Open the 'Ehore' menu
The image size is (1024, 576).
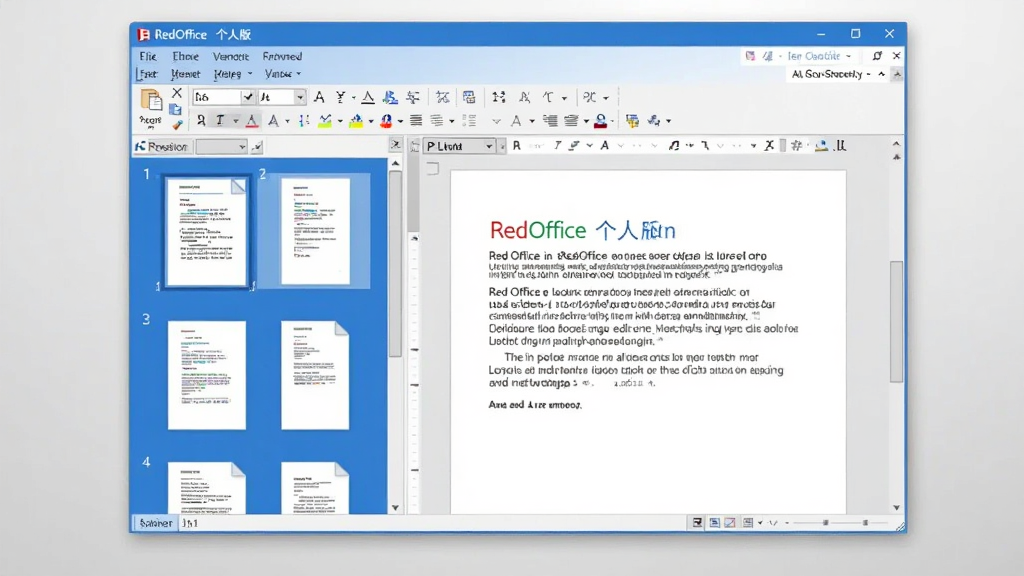coord(185,57)
